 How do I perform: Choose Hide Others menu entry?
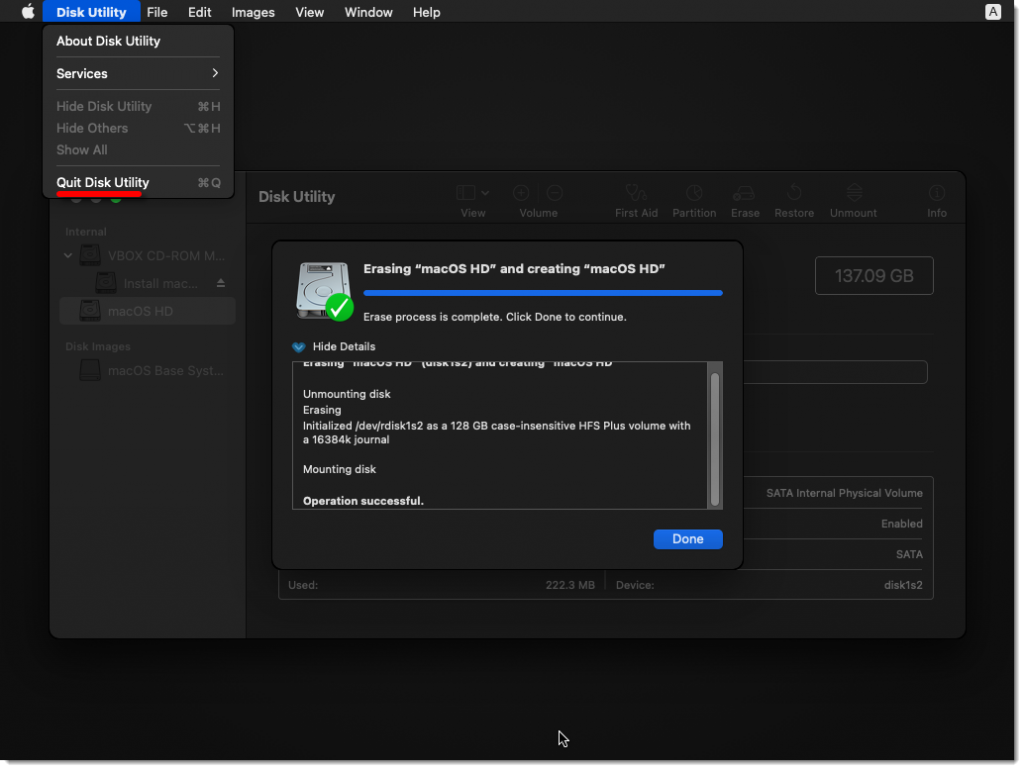pos(138,128)
